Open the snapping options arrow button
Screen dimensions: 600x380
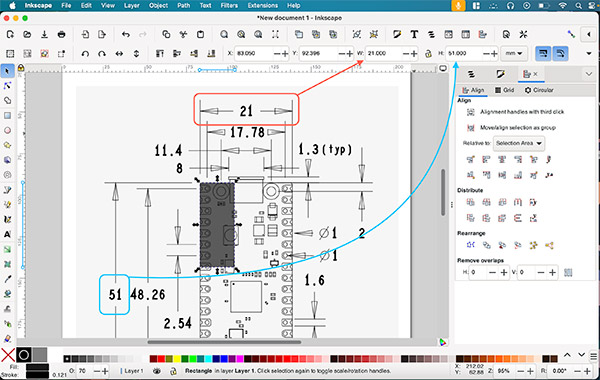pyautogui.click(x=589, y=34)
